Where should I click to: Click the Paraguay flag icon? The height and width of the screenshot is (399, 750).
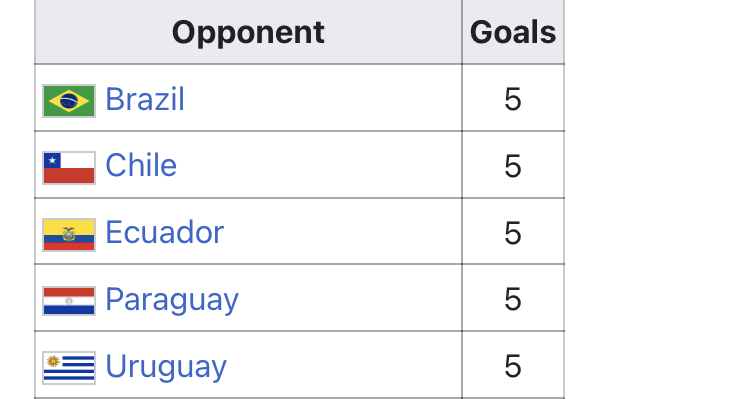69,301
